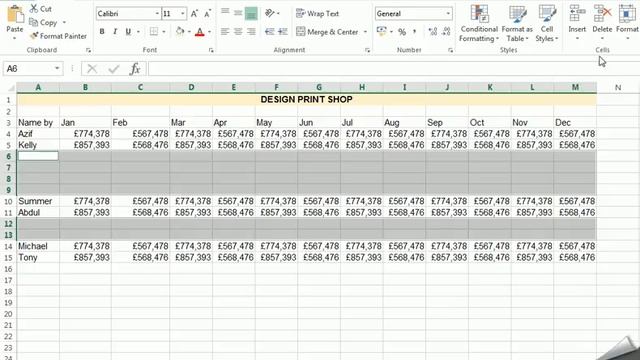Select the Dec column heading cell
The image size is (640, 360).
pyautogui.click(x=575, y=122)
